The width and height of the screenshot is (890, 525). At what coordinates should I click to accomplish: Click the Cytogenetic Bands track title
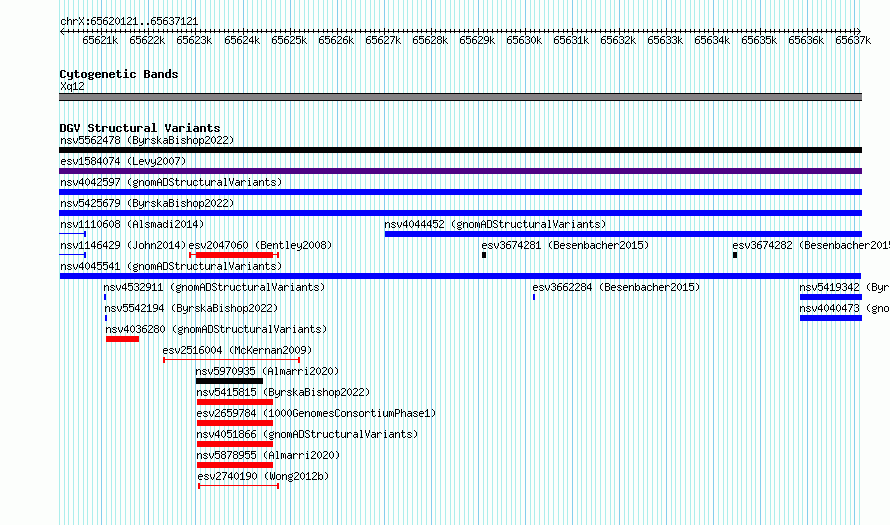point(119,74)
